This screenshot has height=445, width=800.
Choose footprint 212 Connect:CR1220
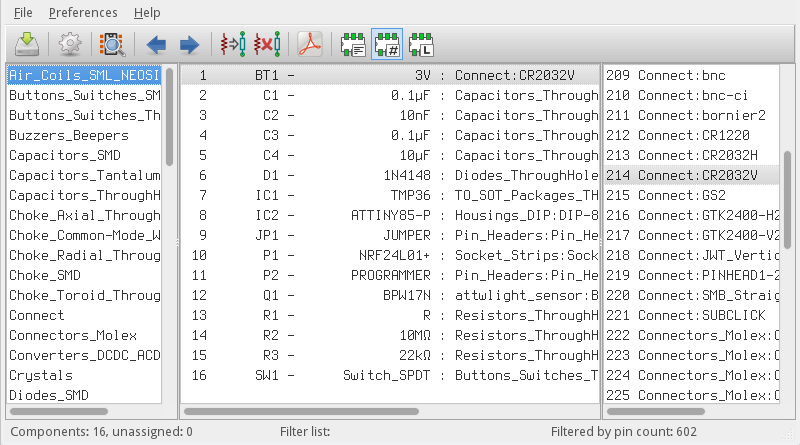pos(692,135)
